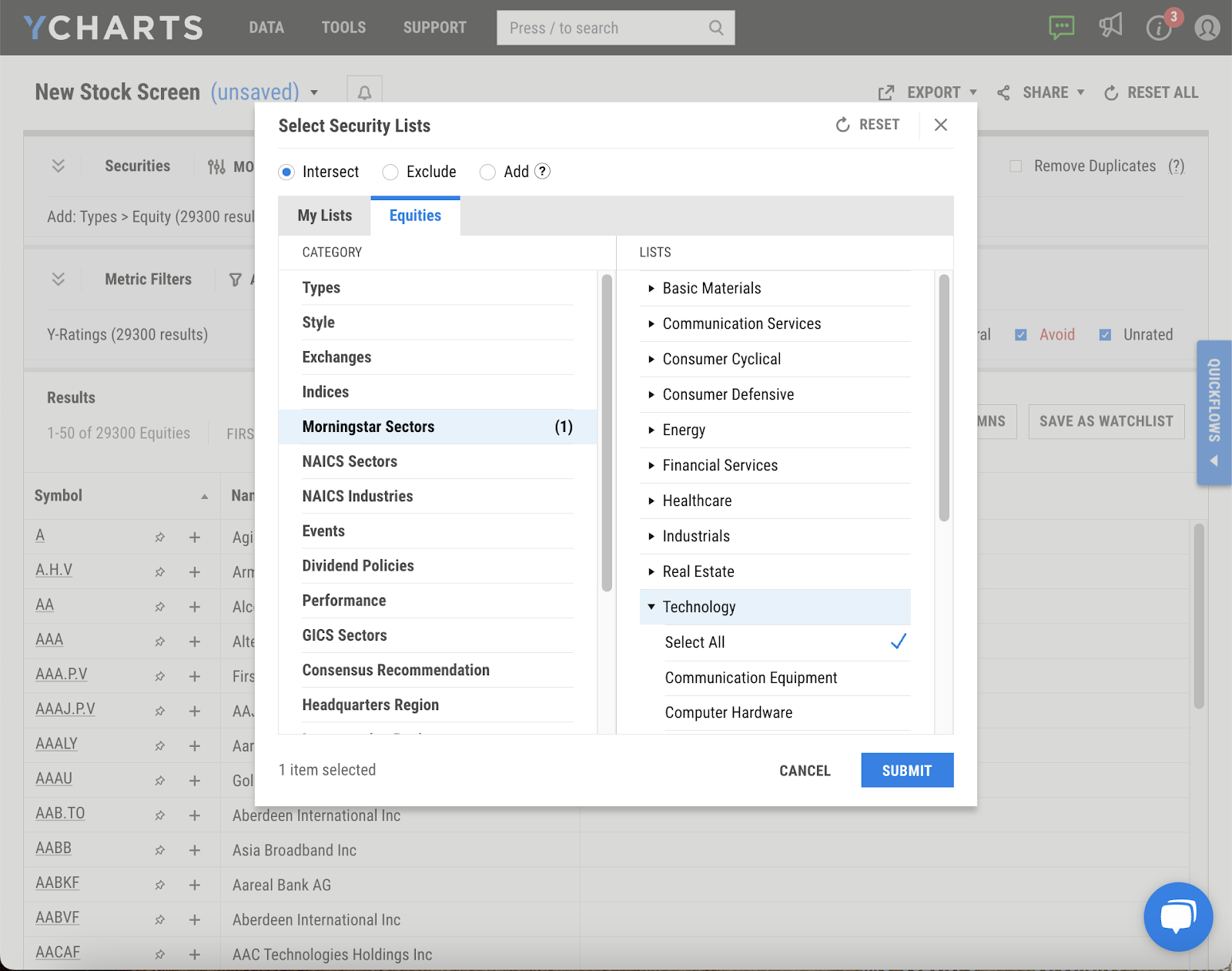Click the Share icon

1003,92
